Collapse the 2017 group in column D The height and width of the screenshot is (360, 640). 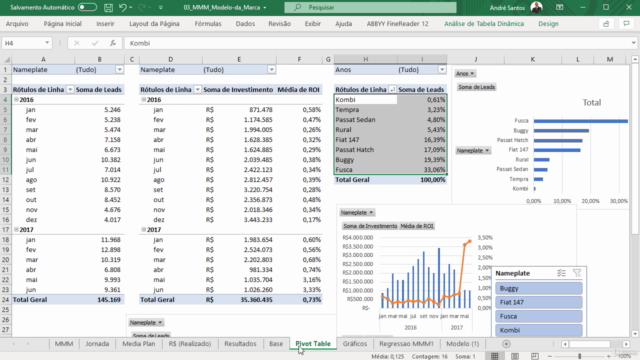[143, 230]
